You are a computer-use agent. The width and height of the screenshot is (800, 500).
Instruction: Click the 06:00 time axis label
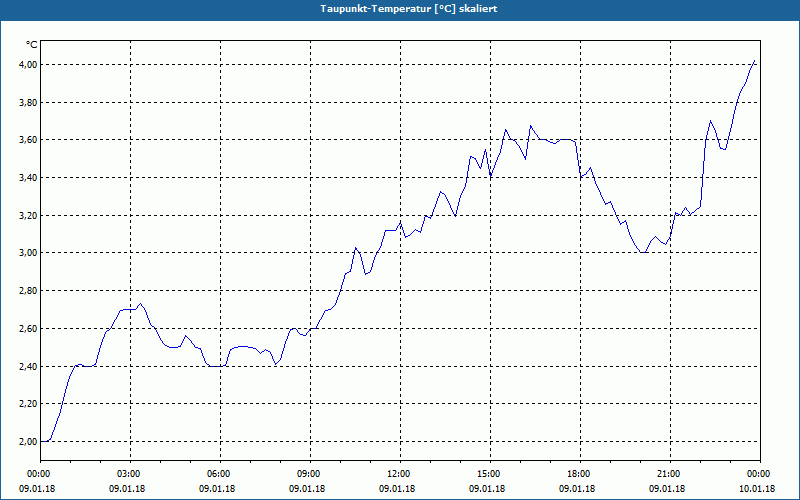click(220, 474)
